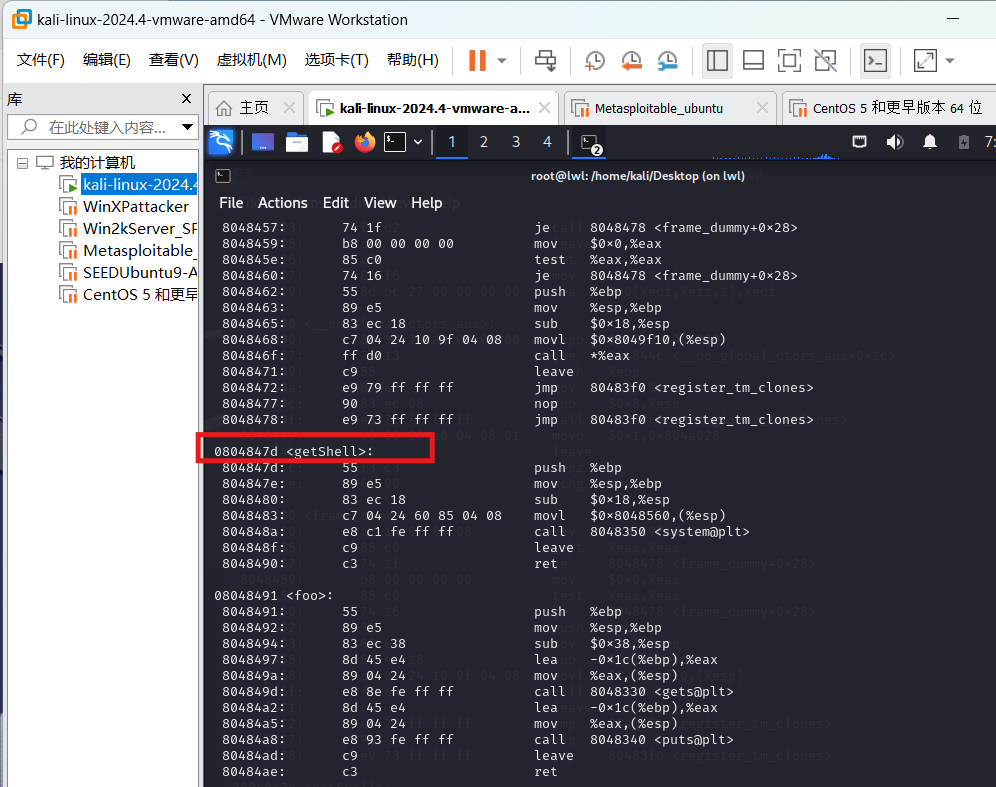Open the snapshot manager icon
This screenshot has height=787, width=996.
point(668,60)
